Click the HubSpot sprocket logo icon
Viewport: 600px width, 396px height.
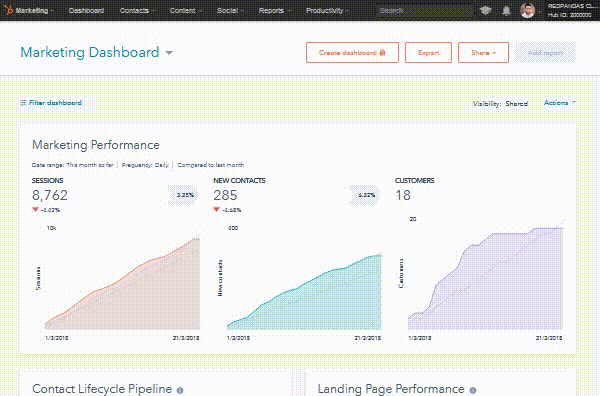8,10
